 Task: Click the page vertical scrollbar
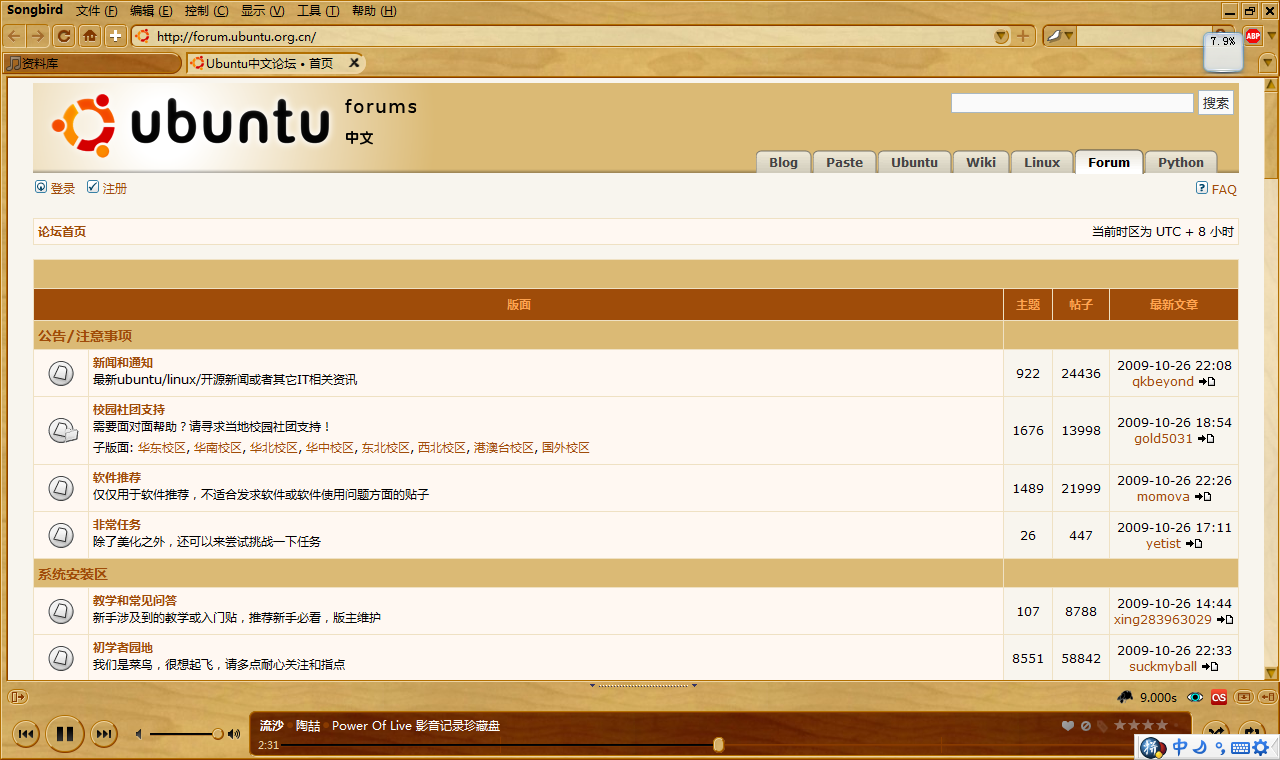click(x=1271, y=378)
